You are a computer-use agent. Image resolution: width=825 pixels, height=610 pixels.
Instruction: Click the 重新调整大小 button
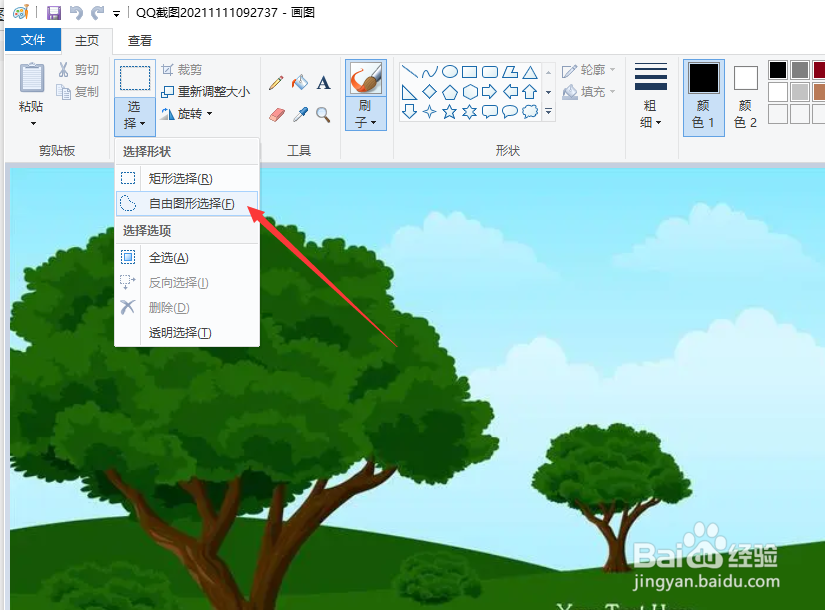click(205, 91)
